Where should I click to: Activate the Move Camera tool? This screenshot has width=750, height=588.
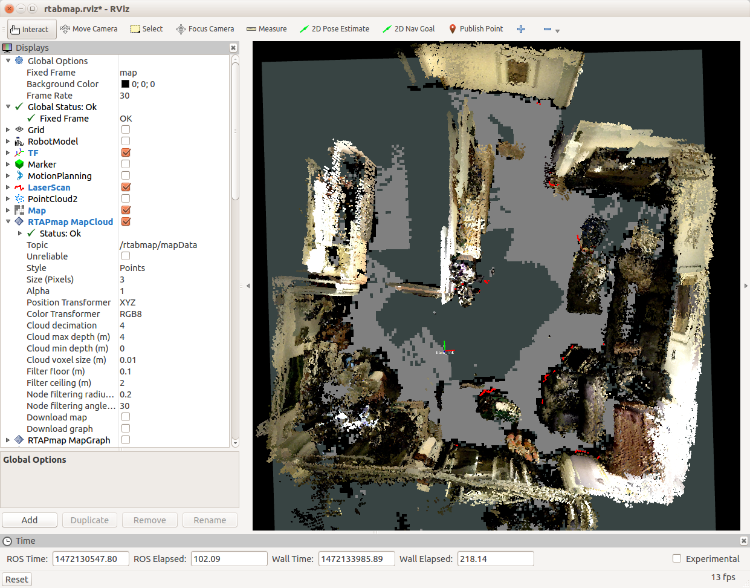click(89, 29)
